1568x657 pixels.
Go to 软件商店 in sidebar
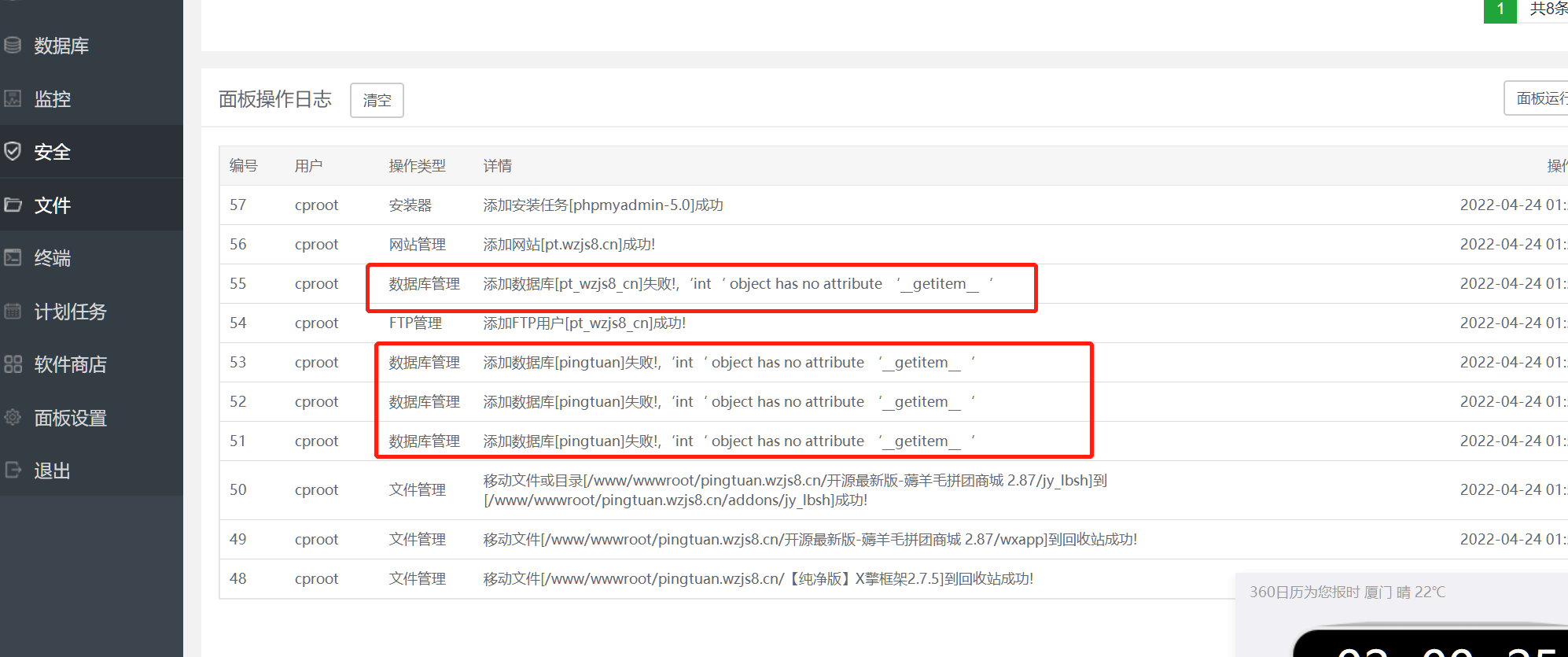click(70, 364)
